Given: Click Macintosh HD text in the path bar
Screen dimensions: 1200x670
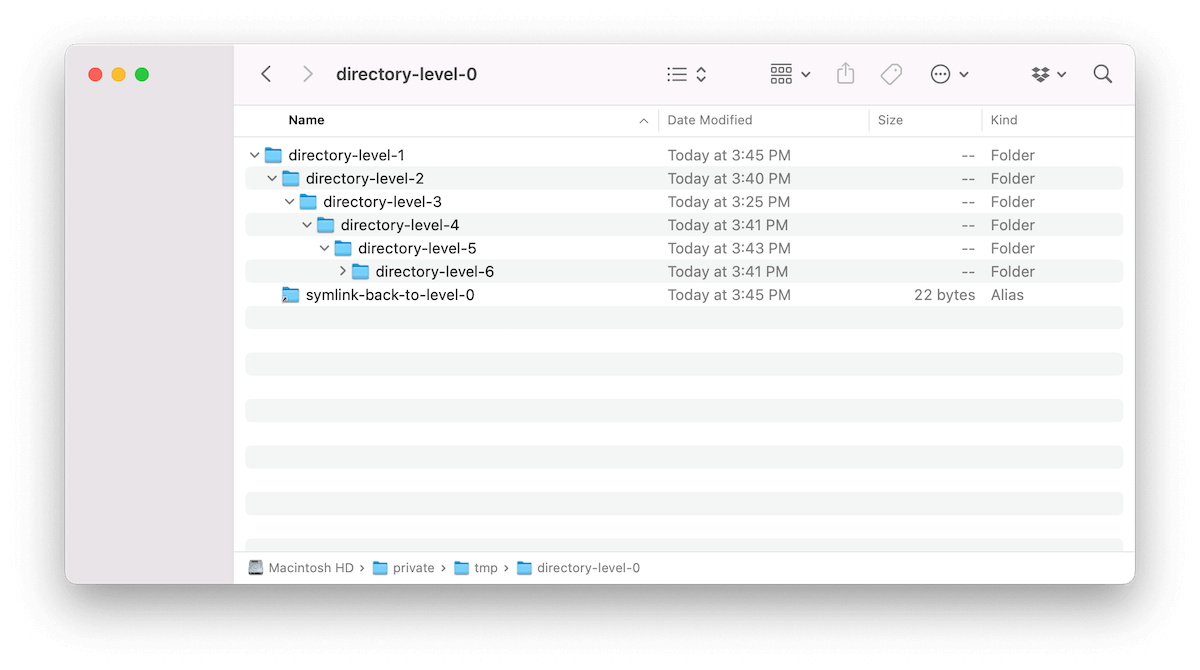Looking at the screenshot, I should (311, 568).
